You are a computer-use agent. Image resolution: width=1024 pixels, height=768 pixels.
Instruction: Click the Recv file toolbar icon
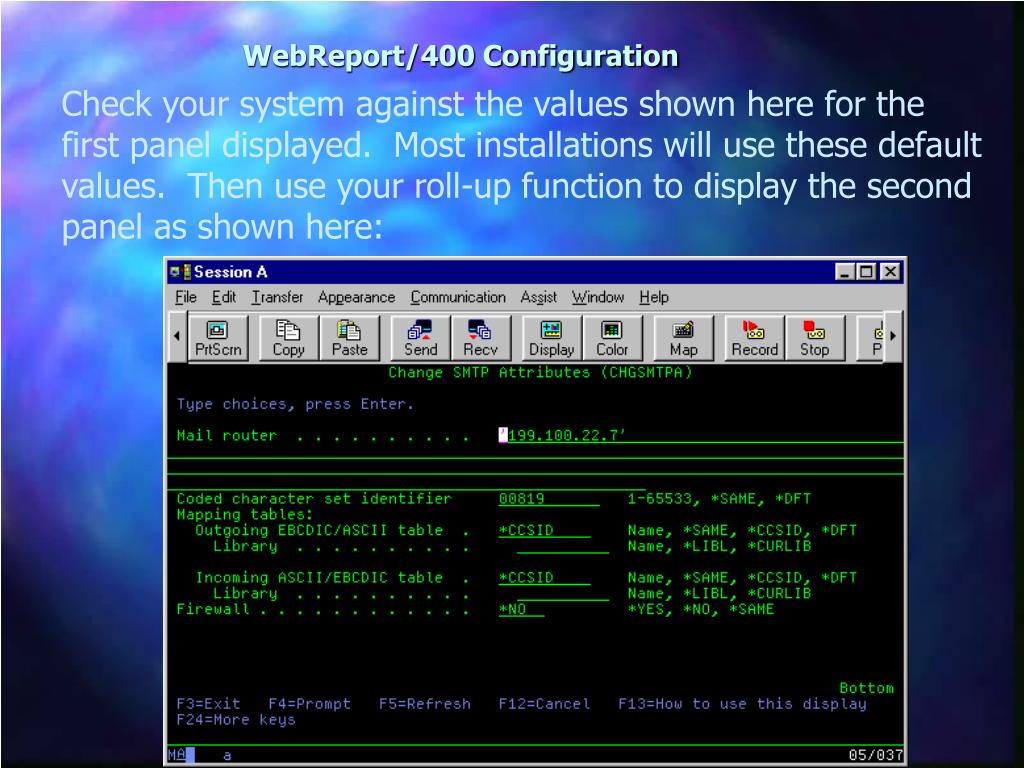[481, 338]
